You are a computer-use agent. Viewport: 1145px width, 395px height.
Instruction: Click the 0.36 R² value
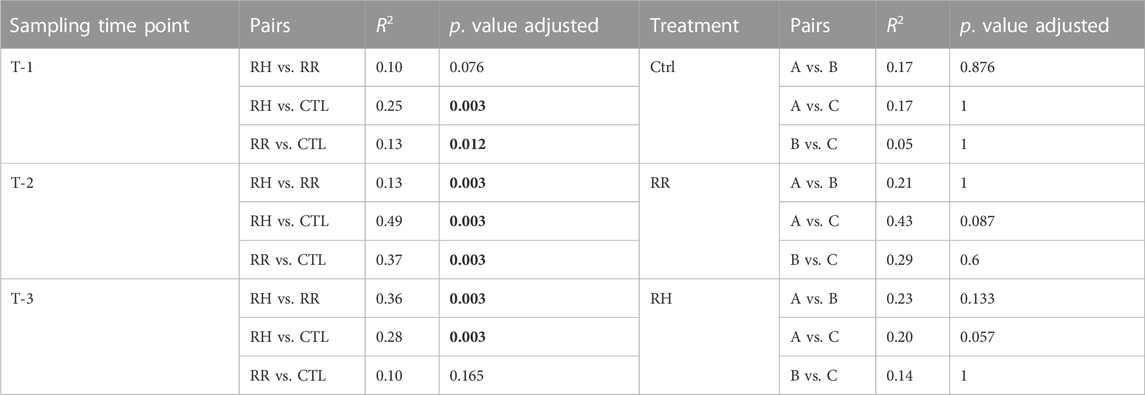pos(388,298)
